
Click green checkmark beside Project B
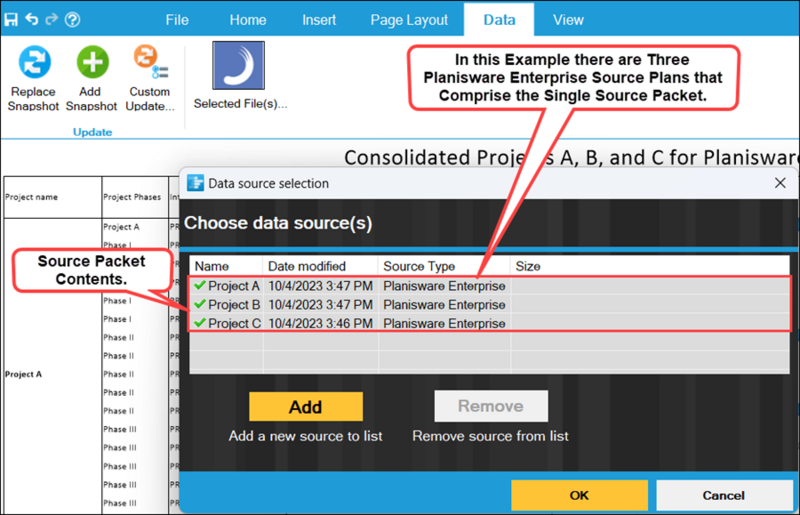point(200,304)
